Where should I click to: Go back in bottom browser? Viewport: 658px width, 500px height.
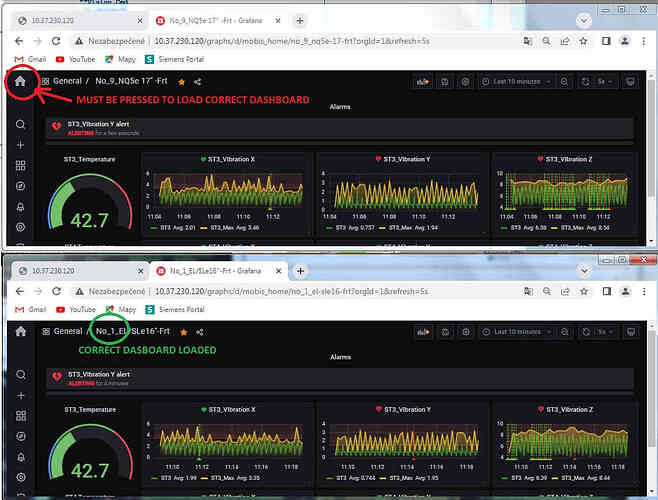click(x=20, y=291)
